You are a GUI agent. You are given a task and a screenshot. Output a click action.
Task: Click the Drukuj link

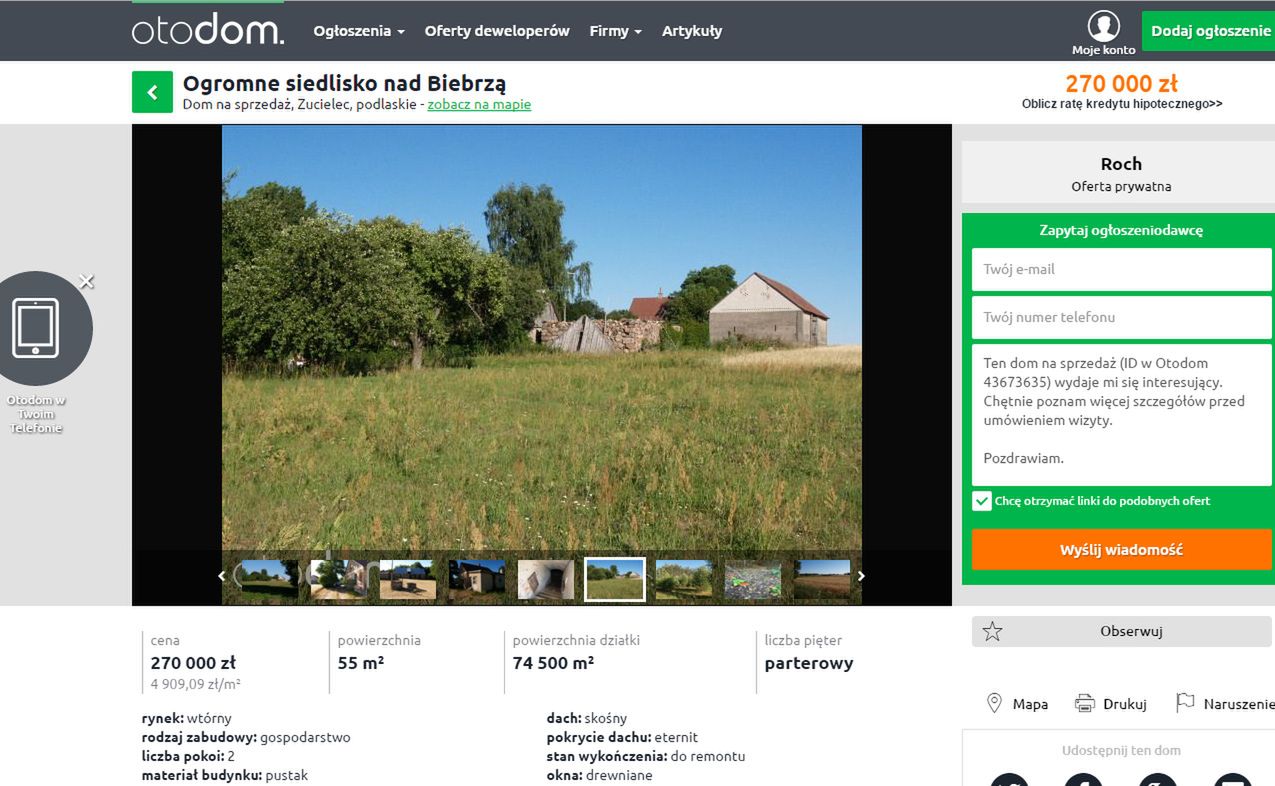pos(1125,704)
